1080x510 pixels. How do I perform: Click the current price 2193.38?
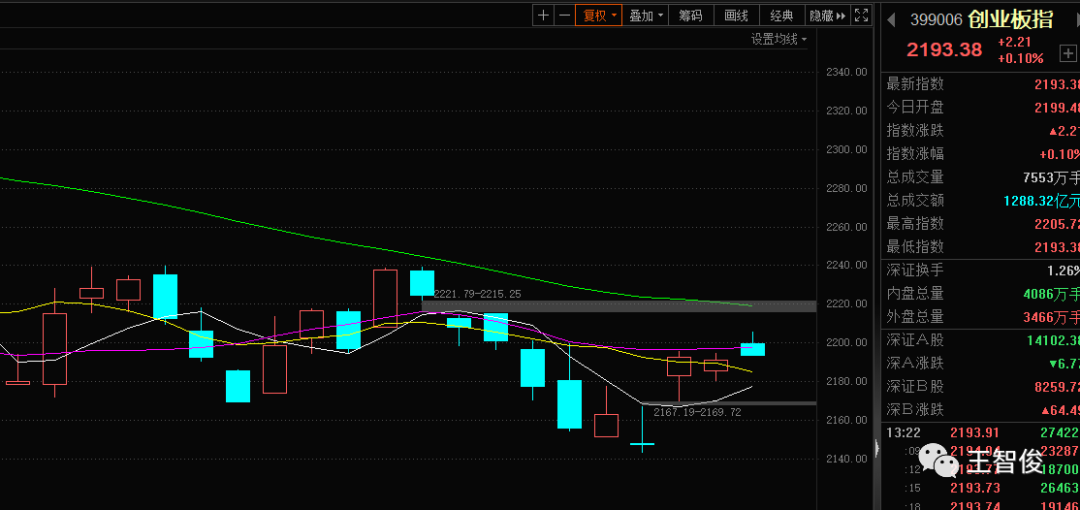(946, 50)
